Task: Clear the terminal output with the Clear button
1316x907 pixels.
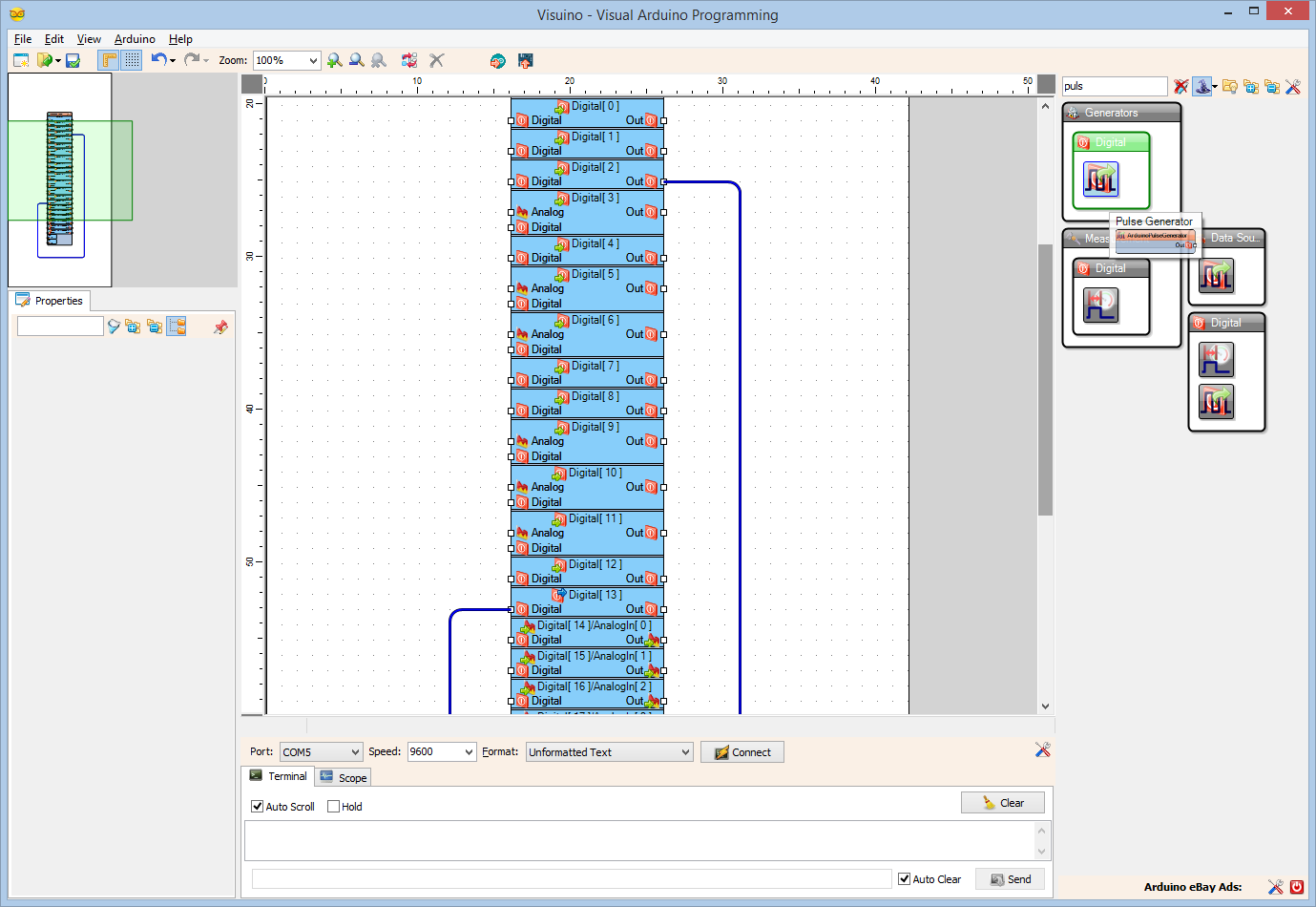Action: tap(1002, 802)
